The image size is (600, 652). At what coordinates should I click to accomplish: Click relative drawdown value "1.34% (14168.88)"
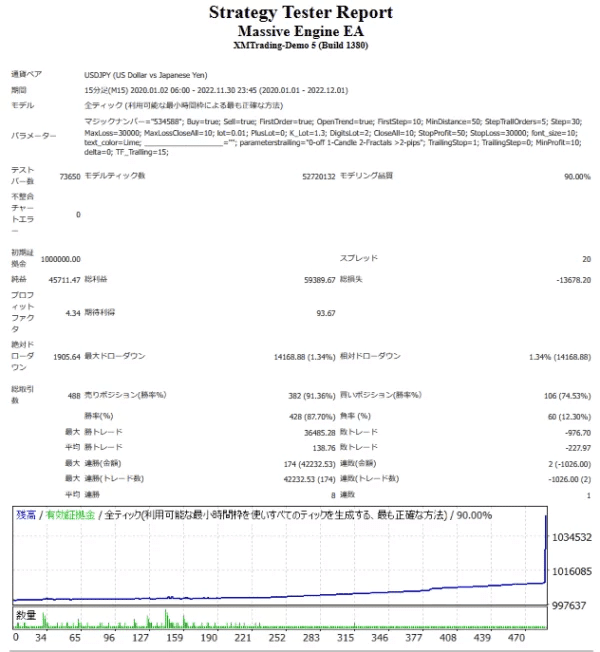[560, 357]
